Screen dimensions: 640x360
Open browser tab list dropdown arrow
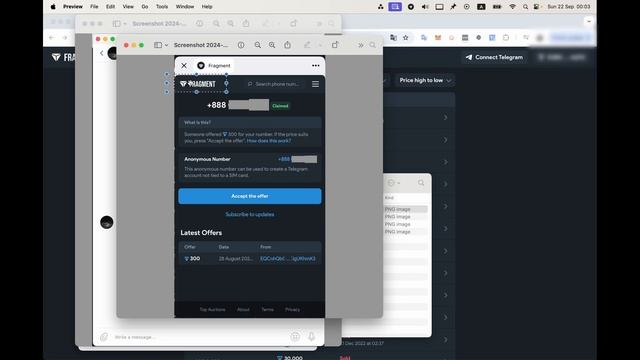(x=589, y=21)
